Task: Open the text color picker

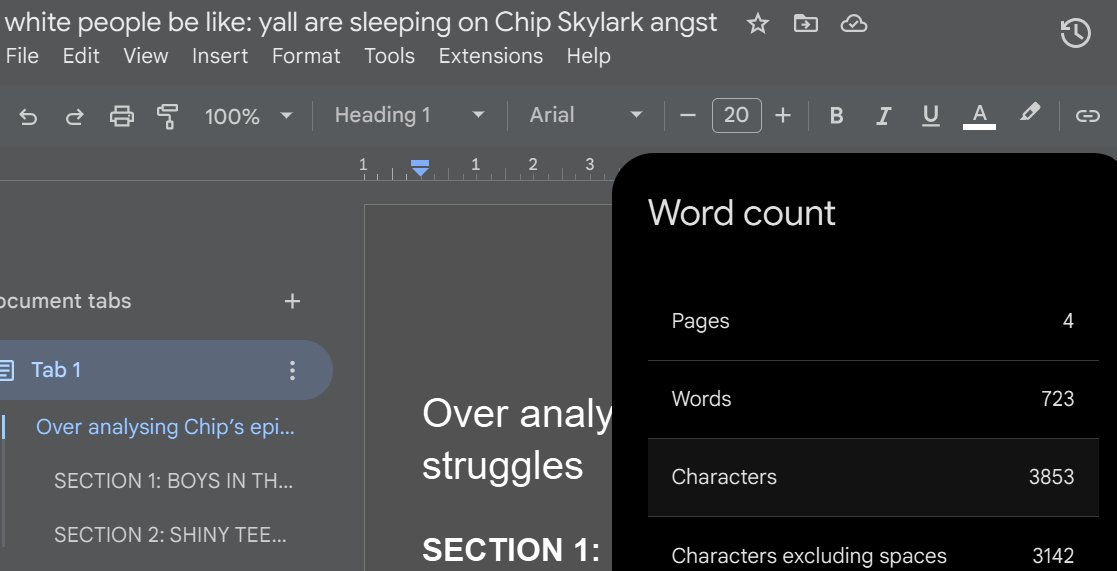Action: (980, 116)
